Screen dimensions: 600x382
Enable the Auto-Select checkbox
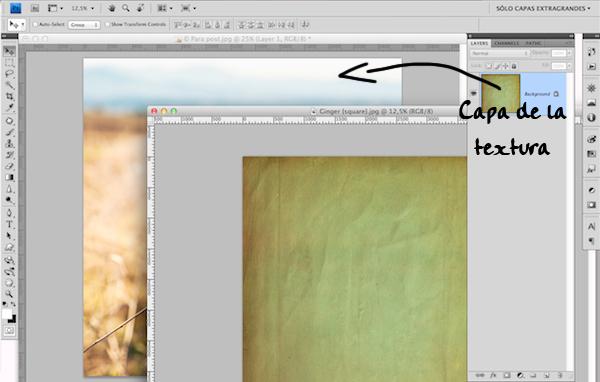(35, 24)
